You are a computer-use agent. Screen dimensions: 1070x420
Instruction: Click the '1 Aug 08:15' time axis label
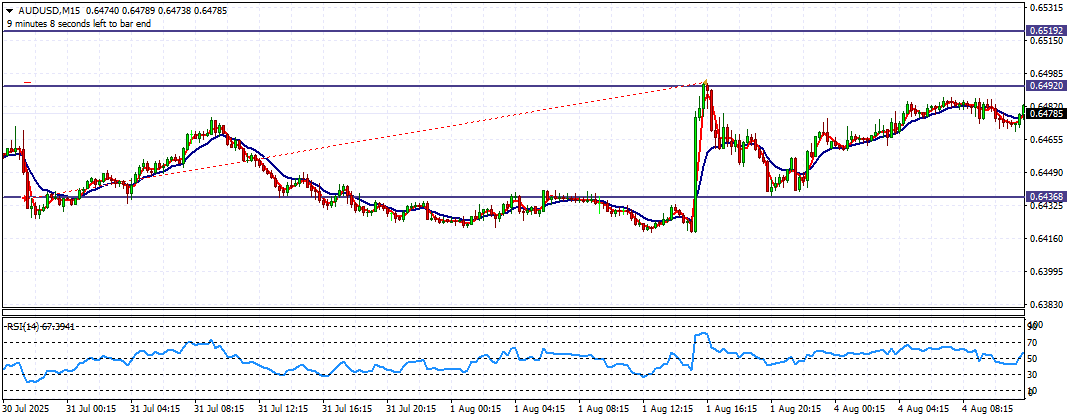click(604, 410)
